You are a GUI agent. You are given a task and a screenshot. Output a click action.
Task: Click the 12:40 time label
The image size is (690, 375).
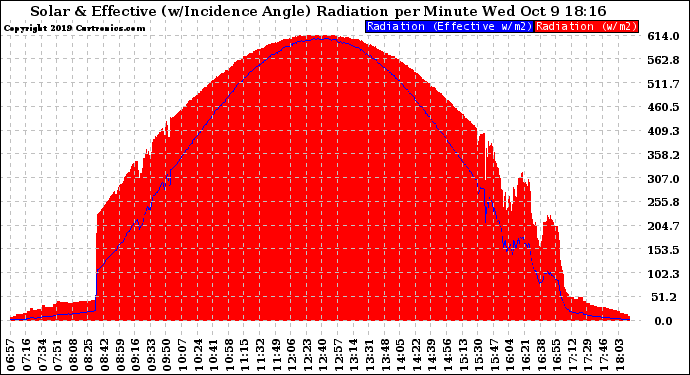(323, 355)
